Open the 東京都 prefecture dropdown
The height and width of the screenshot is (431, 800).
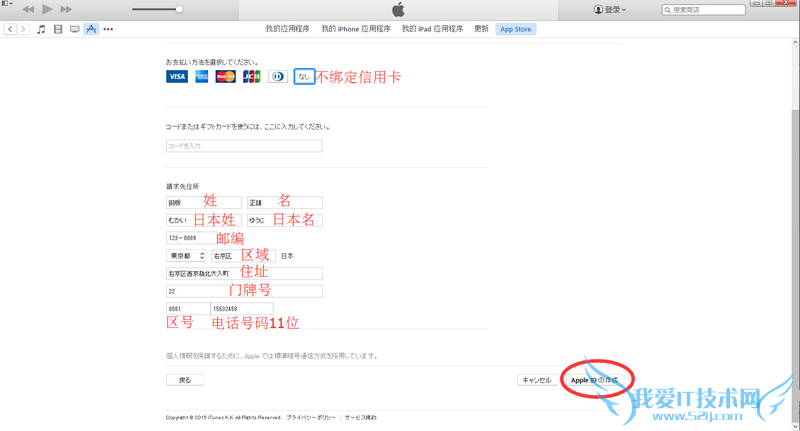click(186, 256)
